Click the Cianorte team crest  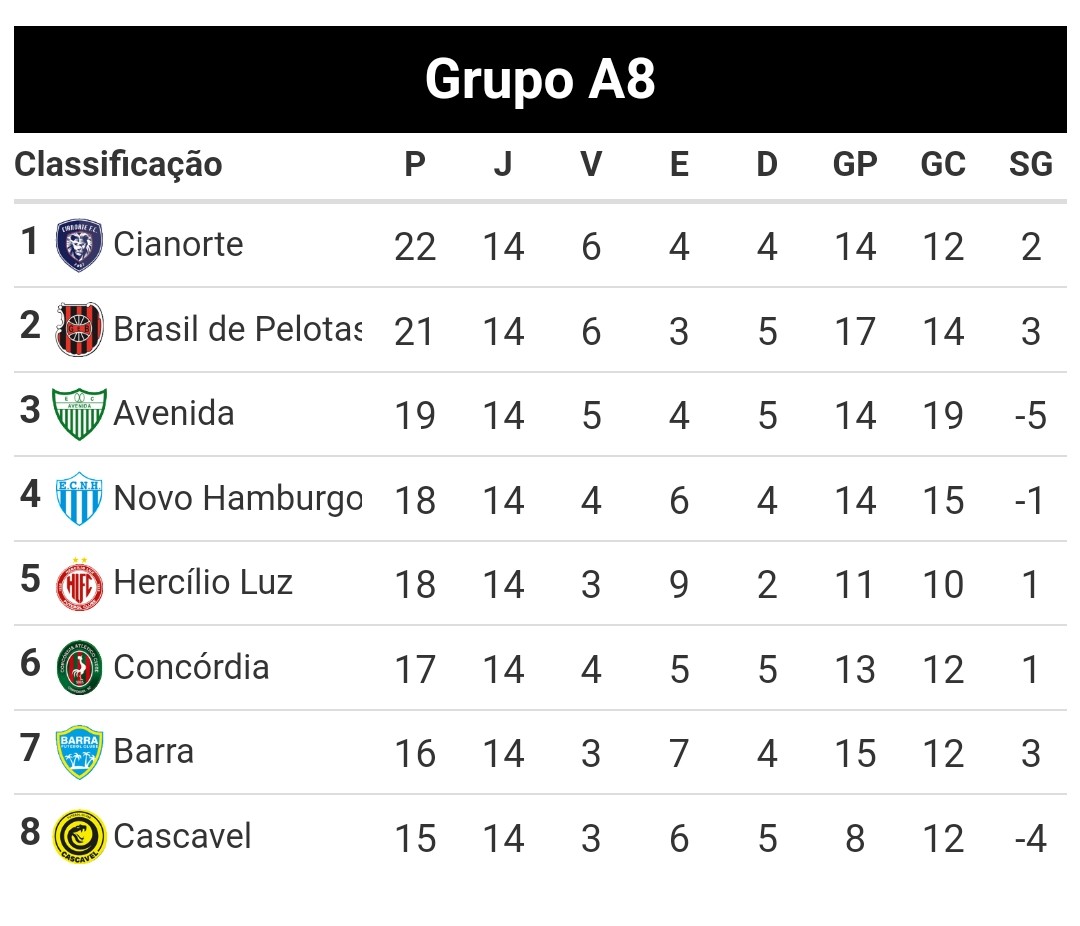[x=79, y=246]
